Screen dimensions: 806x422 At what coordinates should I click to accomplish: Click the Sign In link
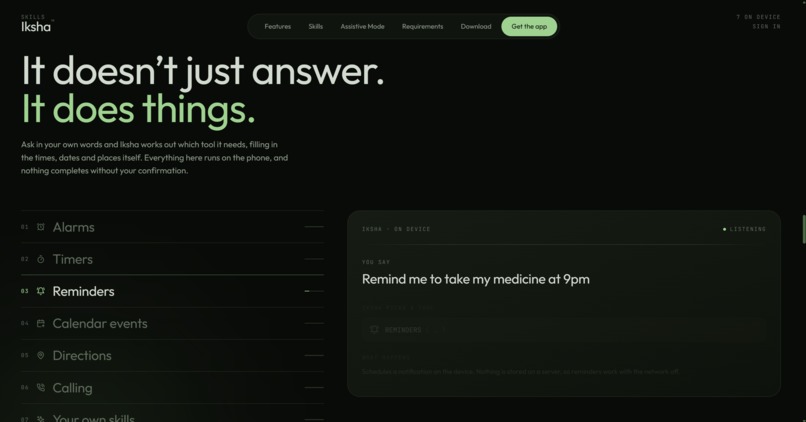766,26
